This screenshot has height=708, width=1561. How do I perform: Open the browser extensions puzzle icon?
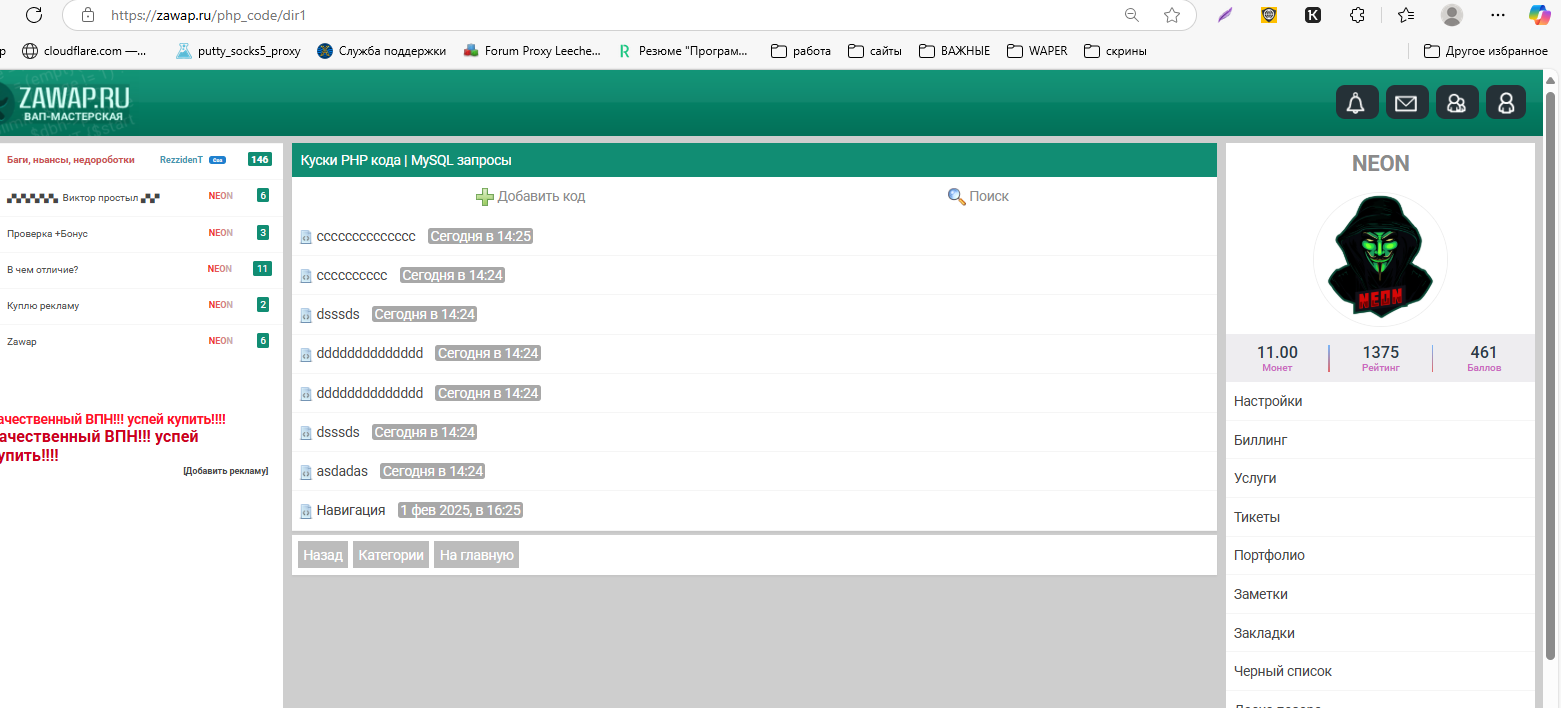(x=1357, y=15)
